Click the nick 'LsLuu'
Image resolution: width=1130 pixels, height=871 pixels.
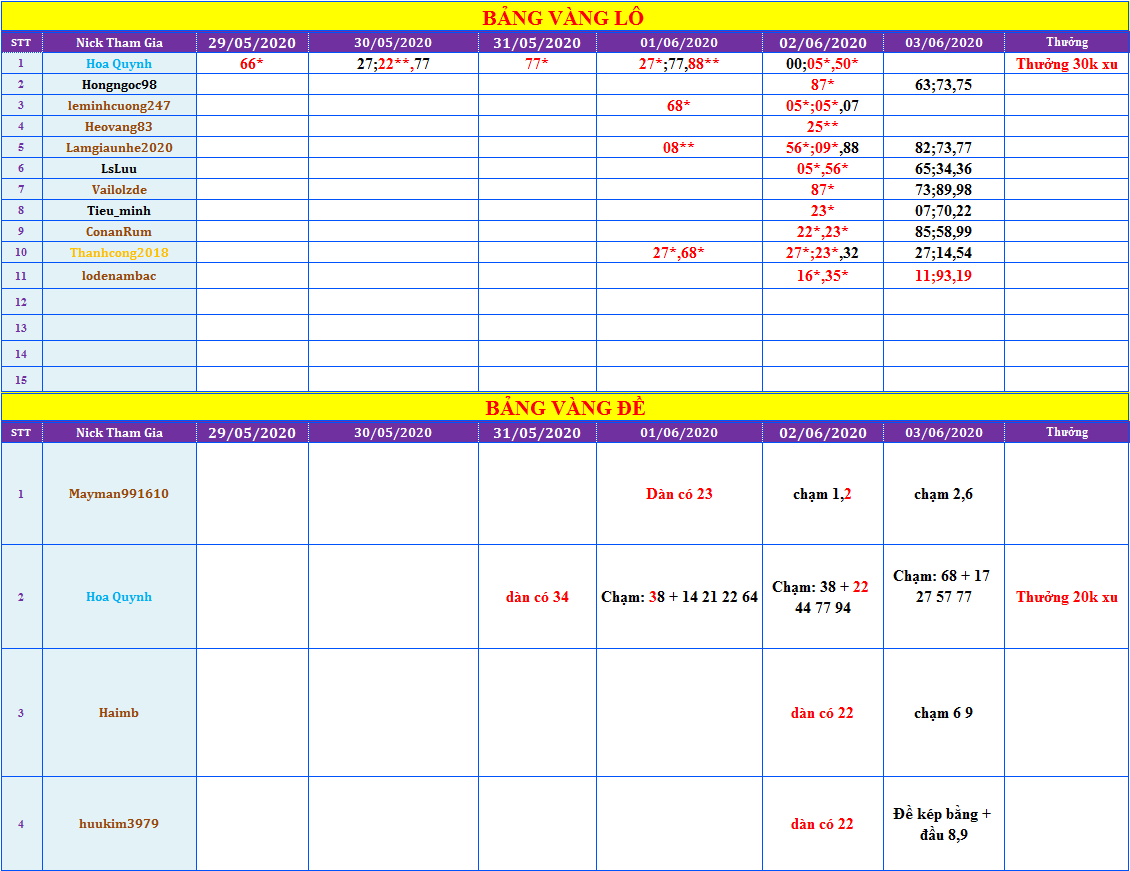click(119, 169)
